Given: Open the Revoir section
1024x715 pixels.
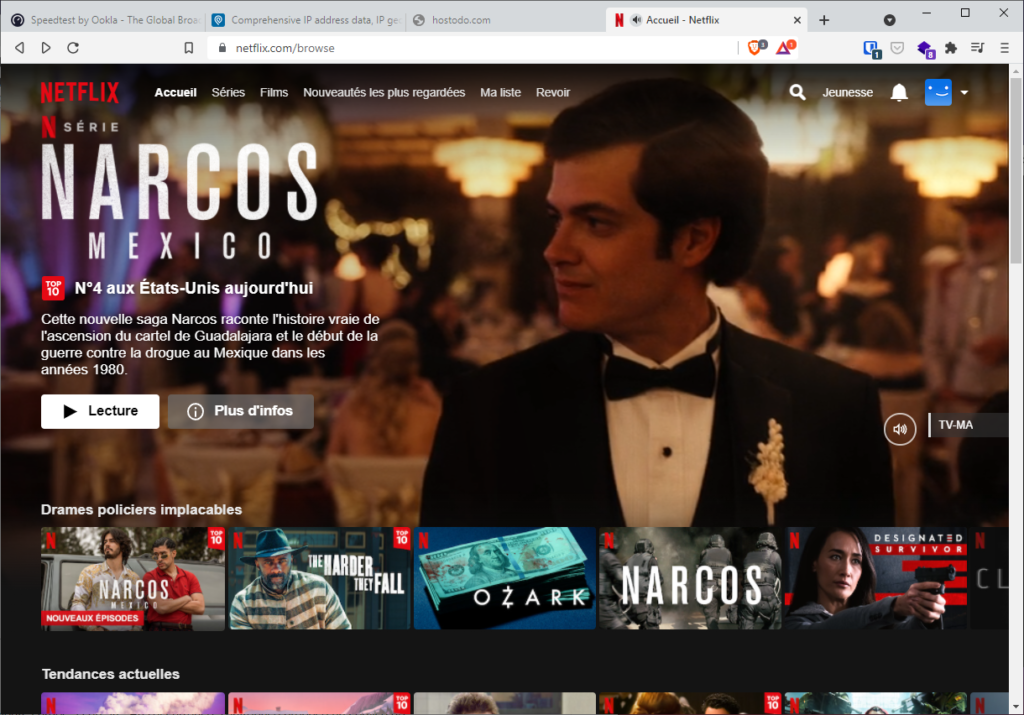Looking at the screenshot, I should point(552,93).
